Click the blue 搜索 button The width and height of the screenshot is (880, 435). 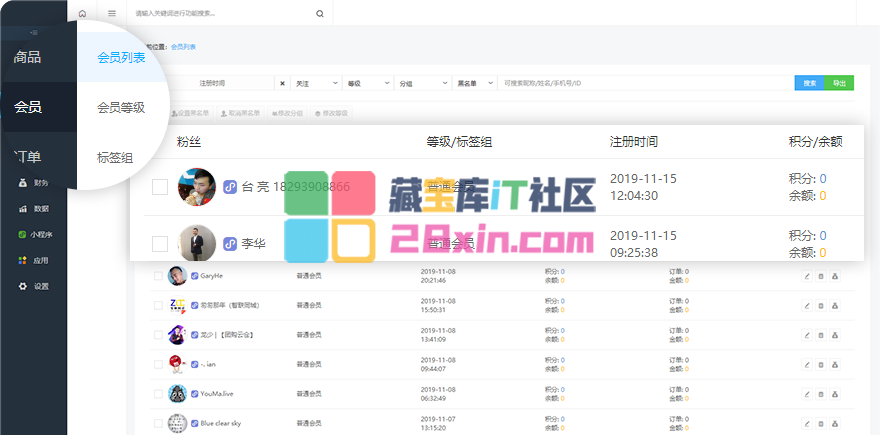[x=809, y=83]
